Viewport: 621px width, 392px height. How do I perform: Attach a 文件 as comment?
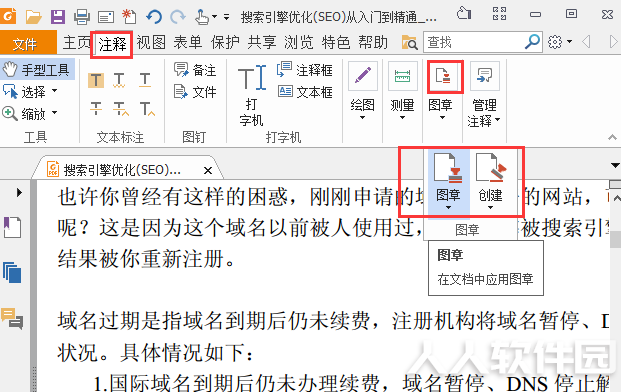click(195, 92)
